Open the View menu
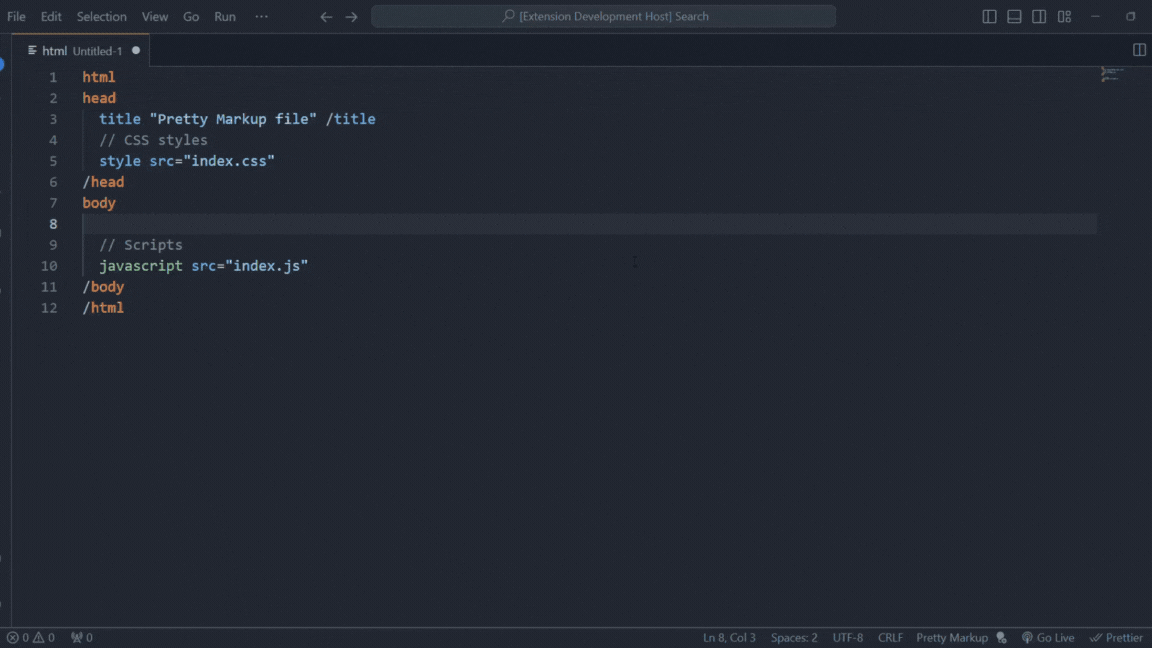1152x648 pixels. tap(154, 16)
